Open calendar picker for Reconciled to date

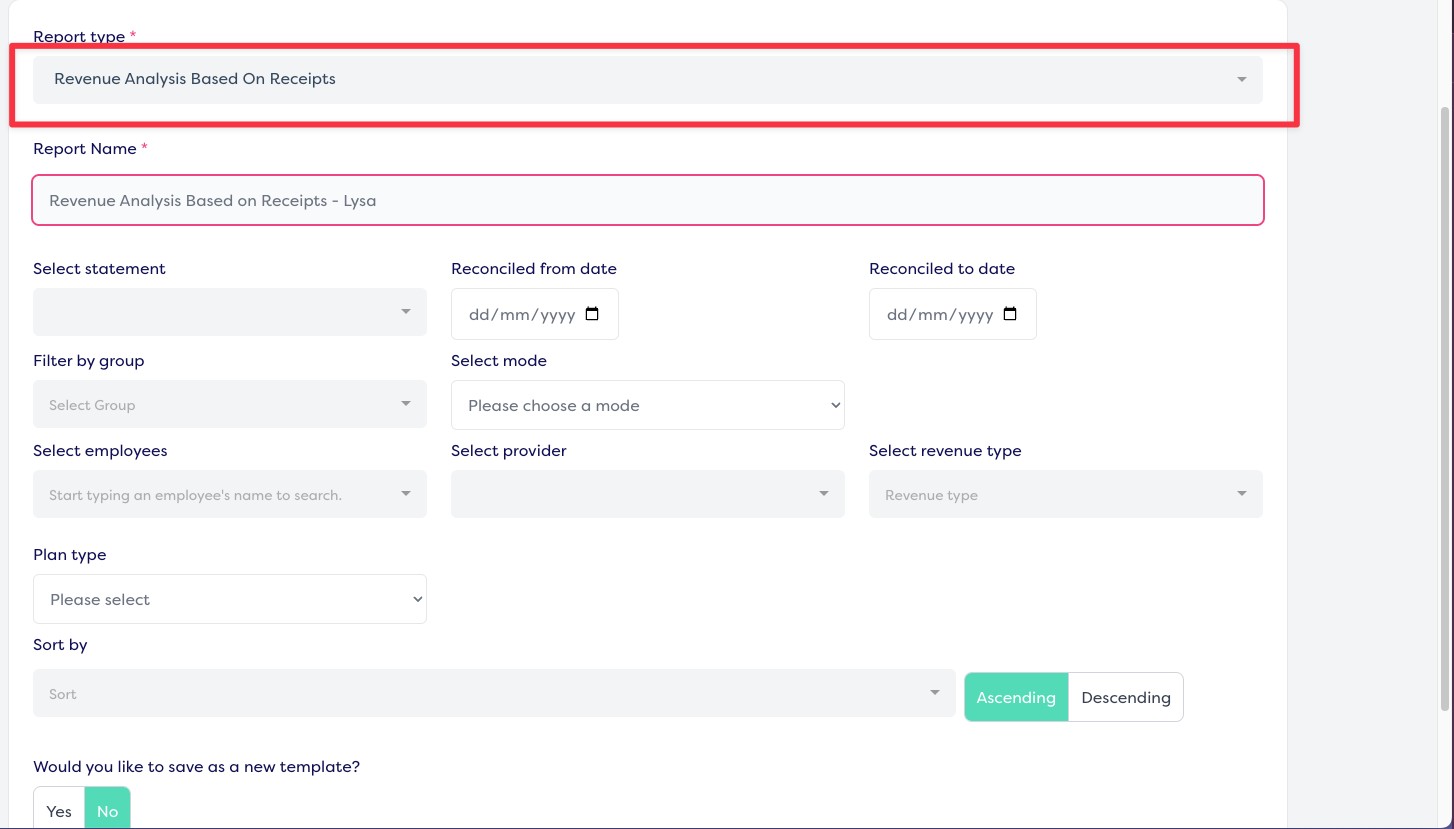(x=1010, y=314)
